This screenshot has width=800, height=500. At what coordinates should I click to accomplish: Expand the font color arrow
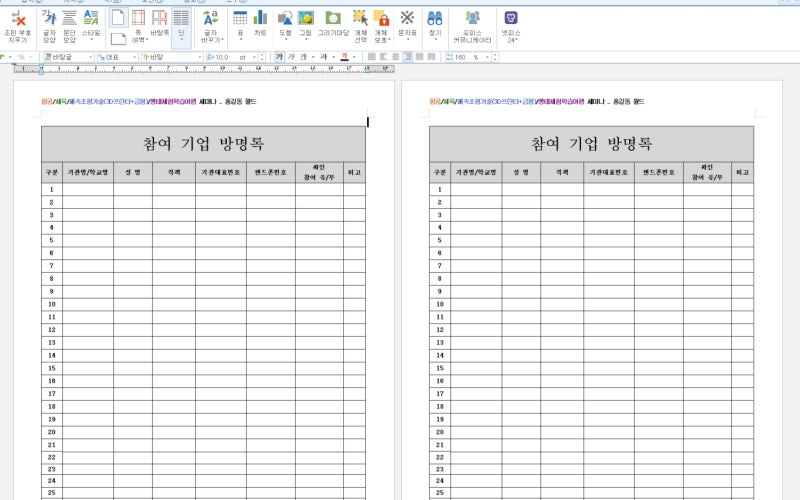coord(354,57)
